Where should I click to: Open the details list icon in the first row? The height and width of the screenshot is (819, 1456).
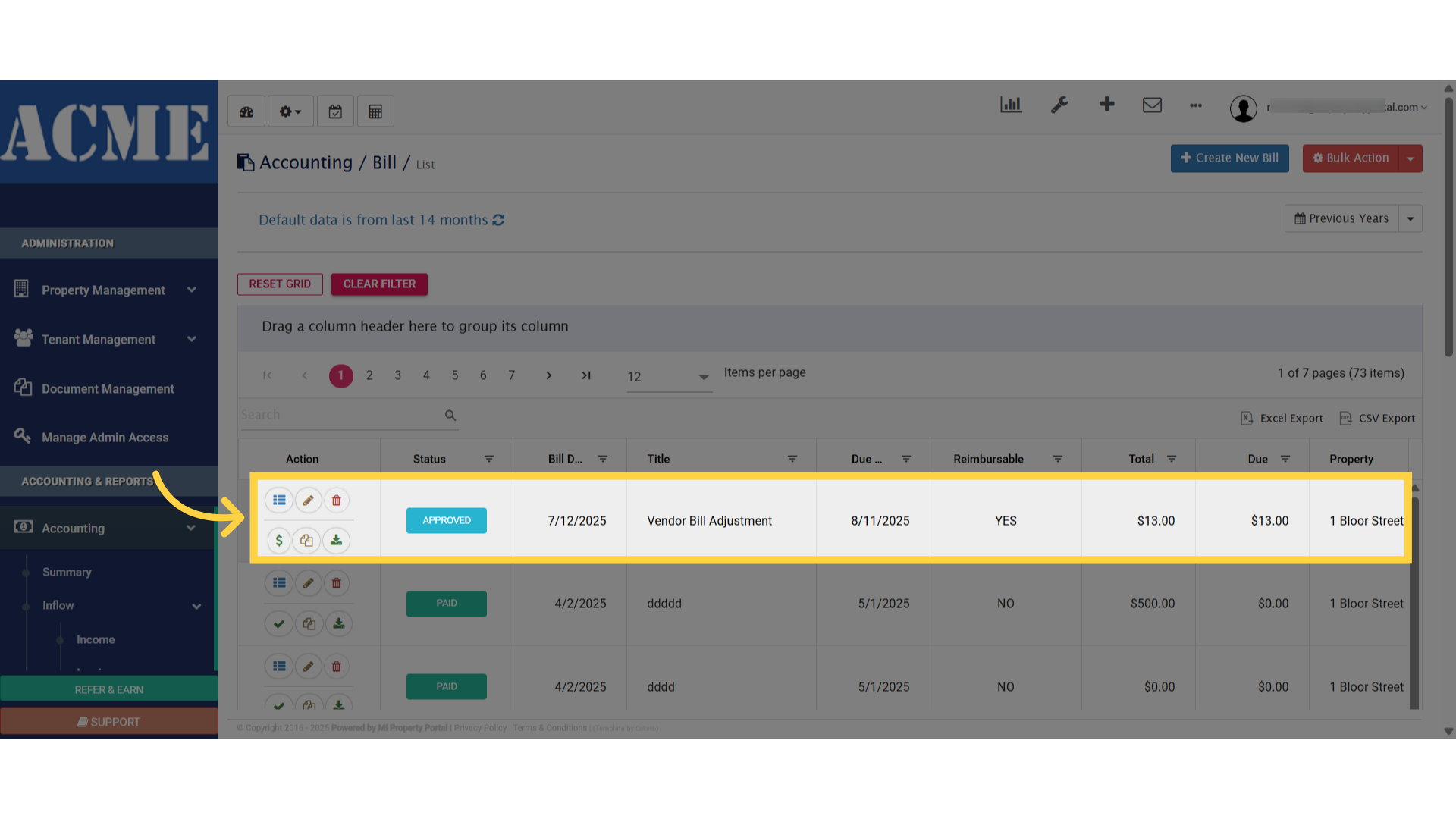point(279,500)
